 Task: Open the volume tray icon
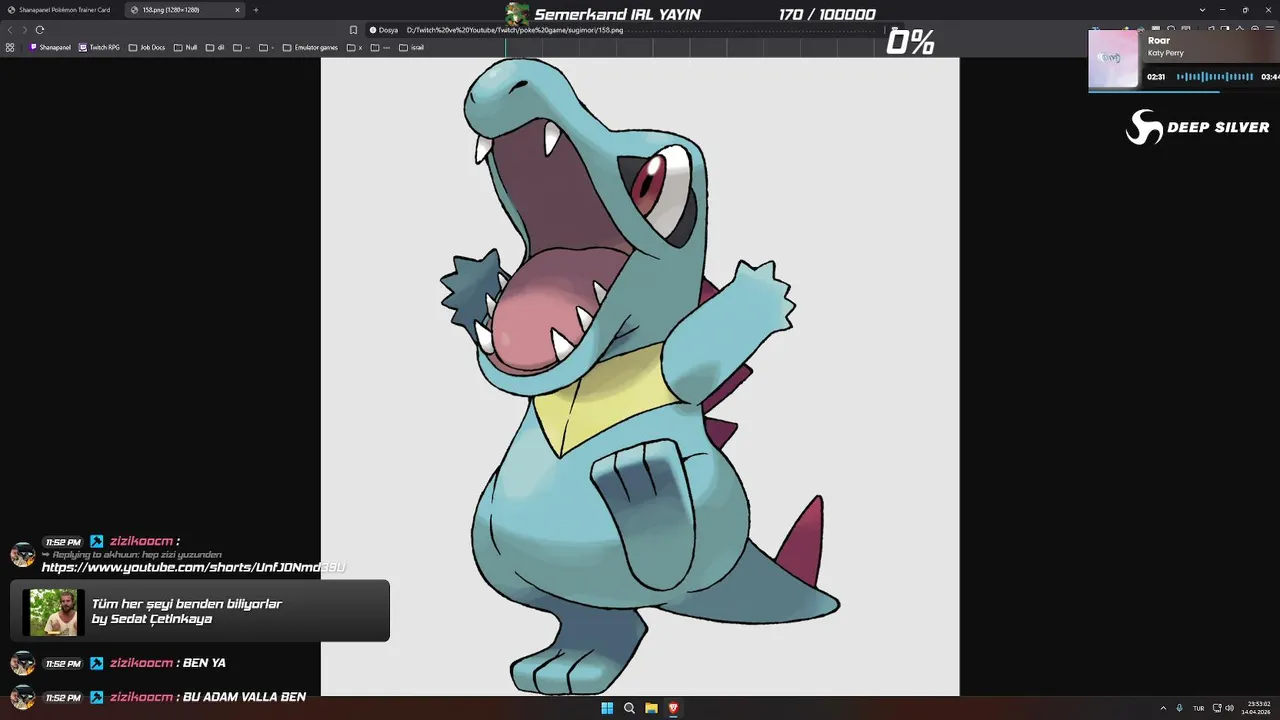click(1229, 708)
